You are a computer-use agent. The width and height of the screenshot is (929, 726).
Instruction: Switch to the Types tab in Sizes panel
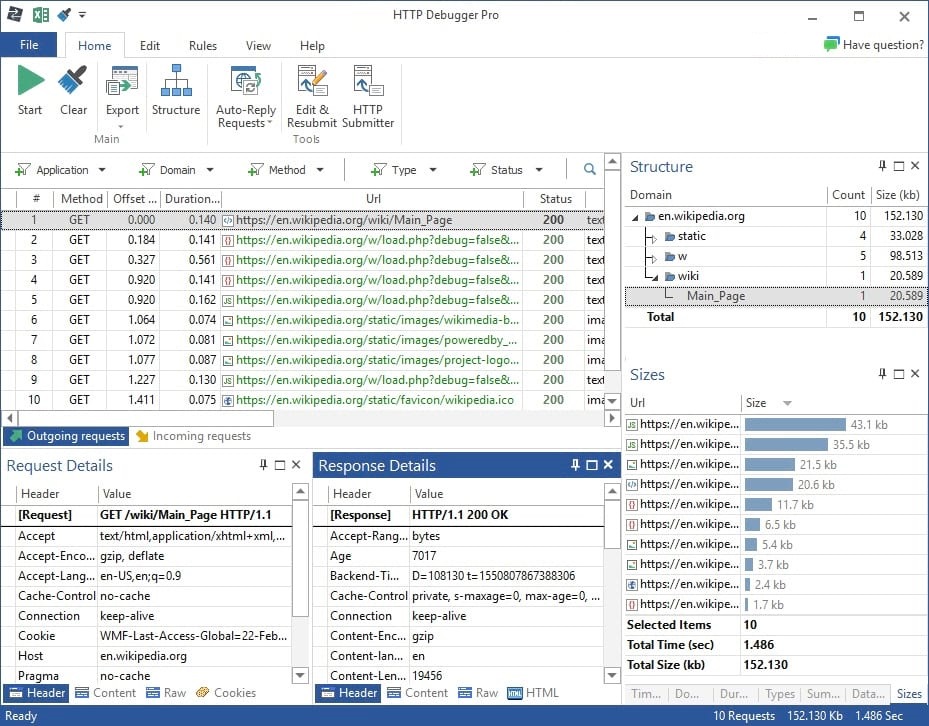(780, 693)
